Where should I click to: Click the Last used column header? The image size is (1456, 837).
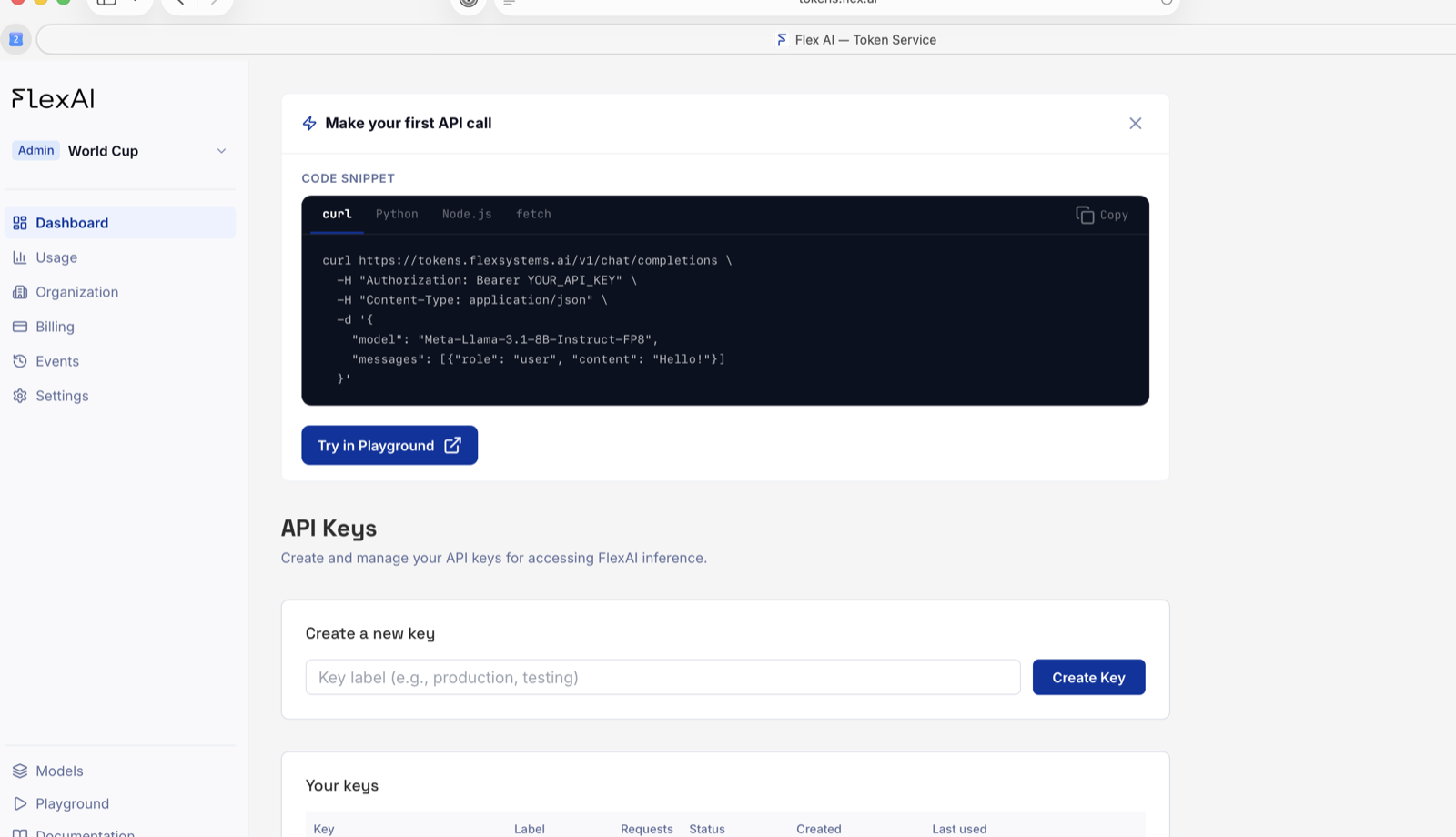click(x=959, y=829)
